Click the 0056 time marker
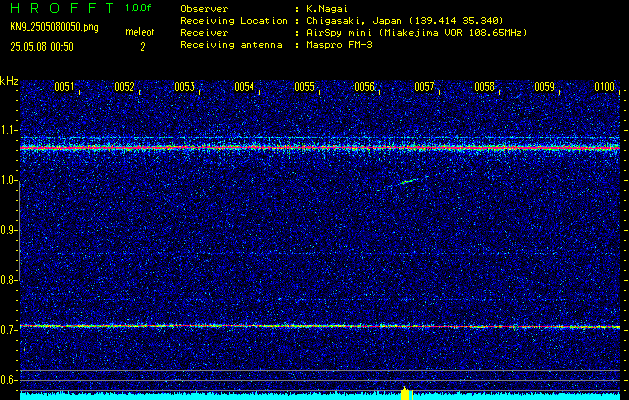The width and height of the screenshot is (629, 400). [x=364, y=87]
